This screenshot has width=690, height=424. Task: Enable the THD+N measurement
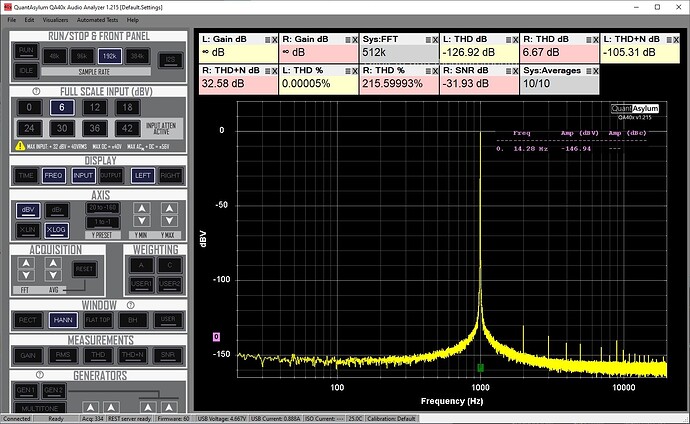pos(133,355)
